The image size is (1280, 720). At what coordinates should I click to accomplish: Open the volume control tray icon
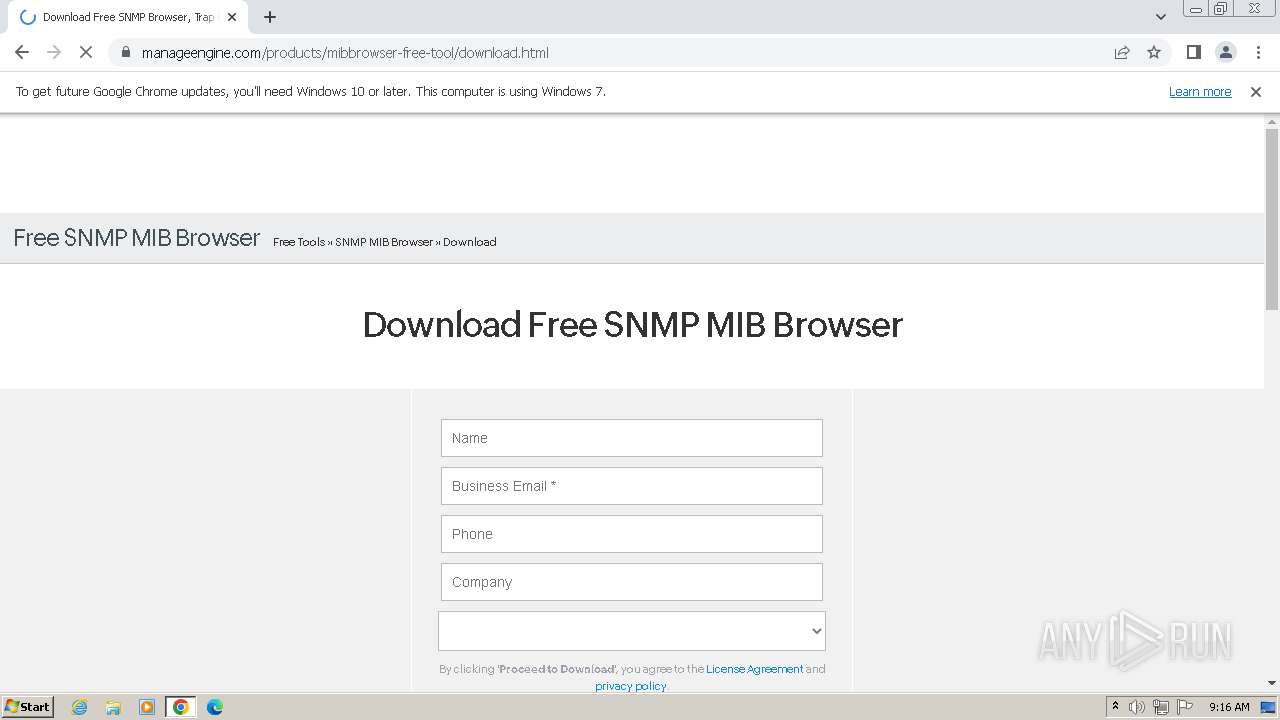1137,707
